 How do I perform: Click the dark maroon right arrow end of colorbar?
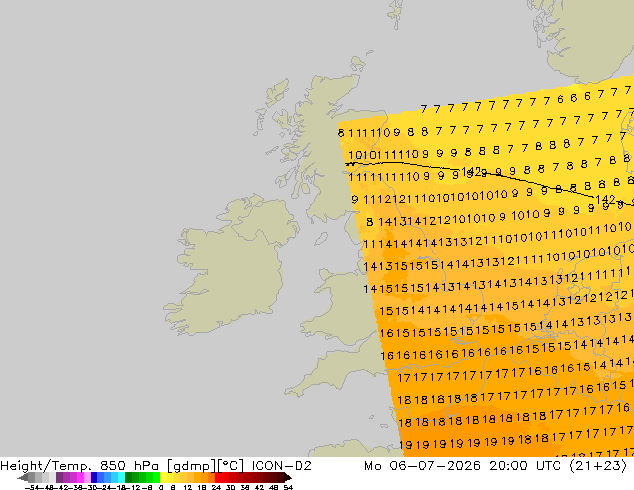[288, 477]
